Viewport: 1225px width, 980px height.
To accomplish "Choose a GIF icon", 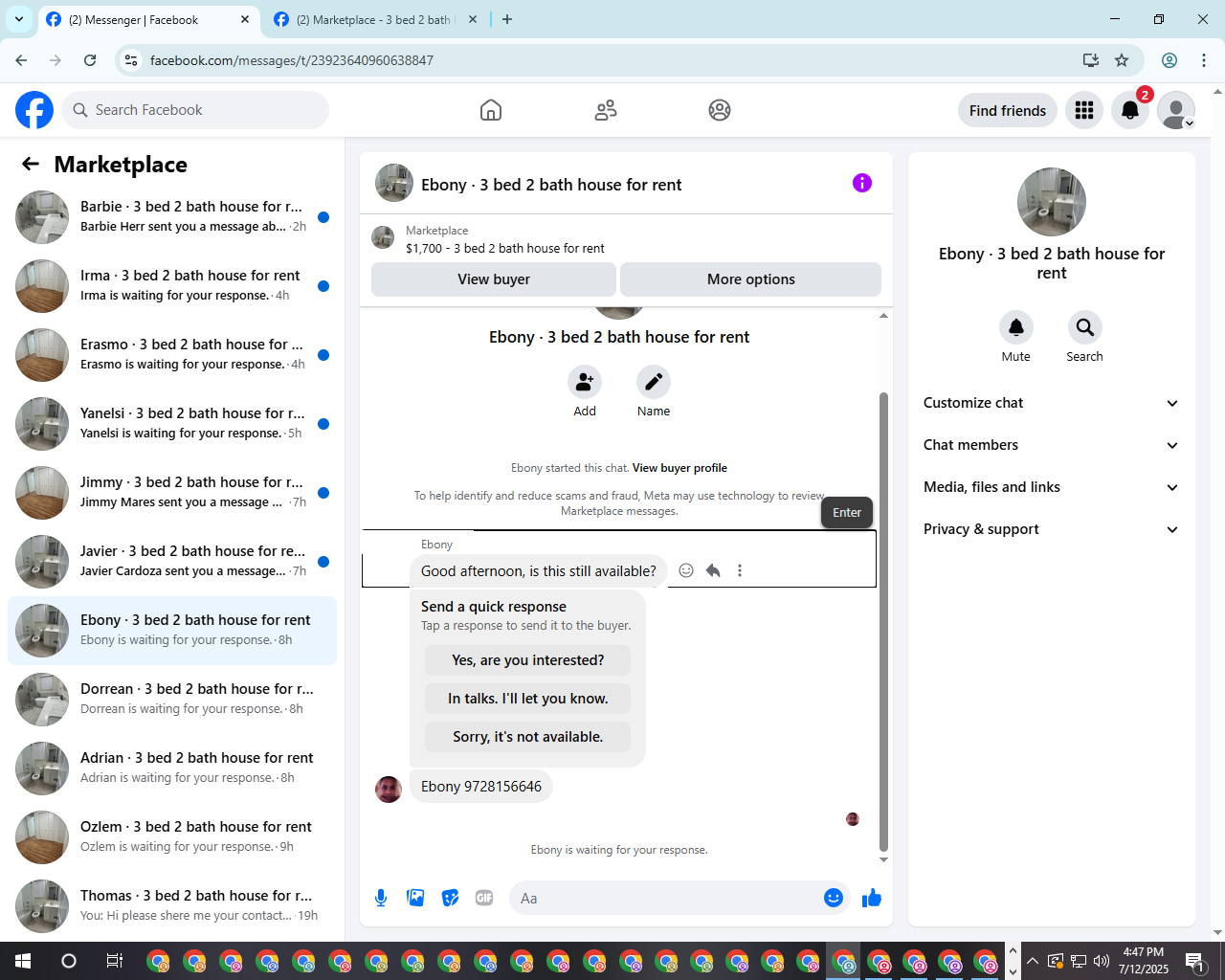I will pos(484,898).
